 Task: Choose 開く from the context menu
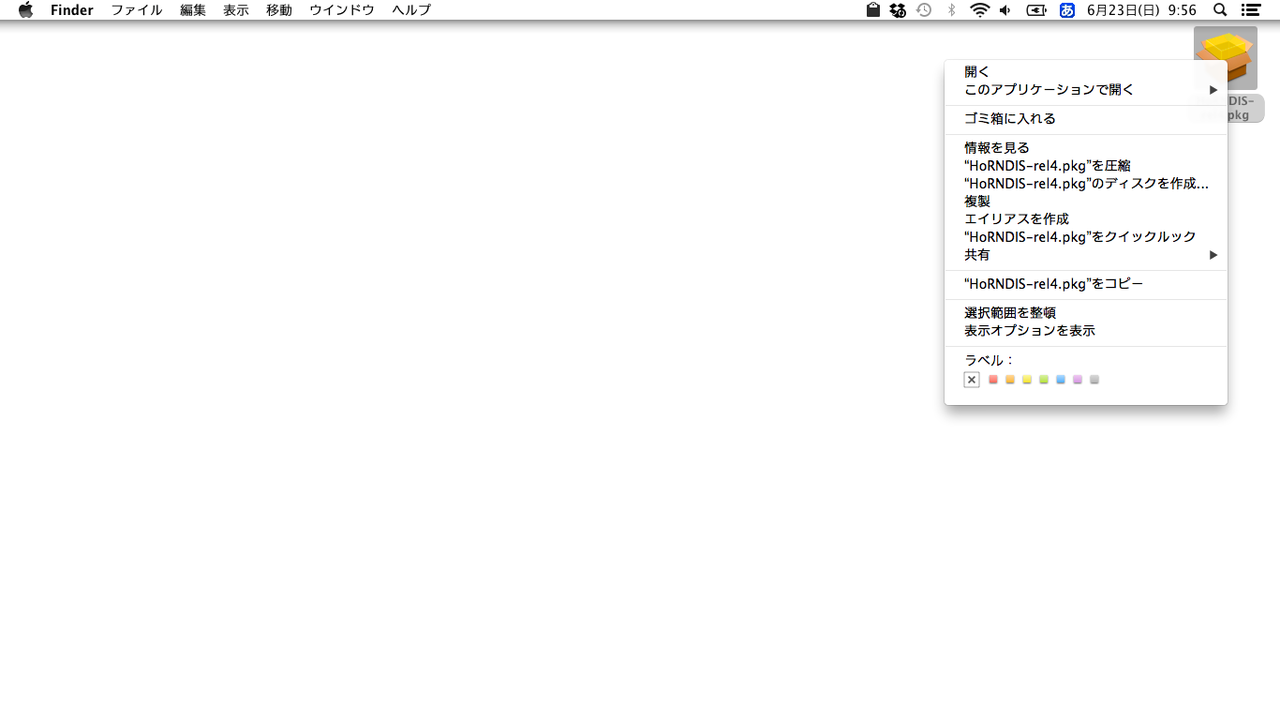coord(1086,72)
